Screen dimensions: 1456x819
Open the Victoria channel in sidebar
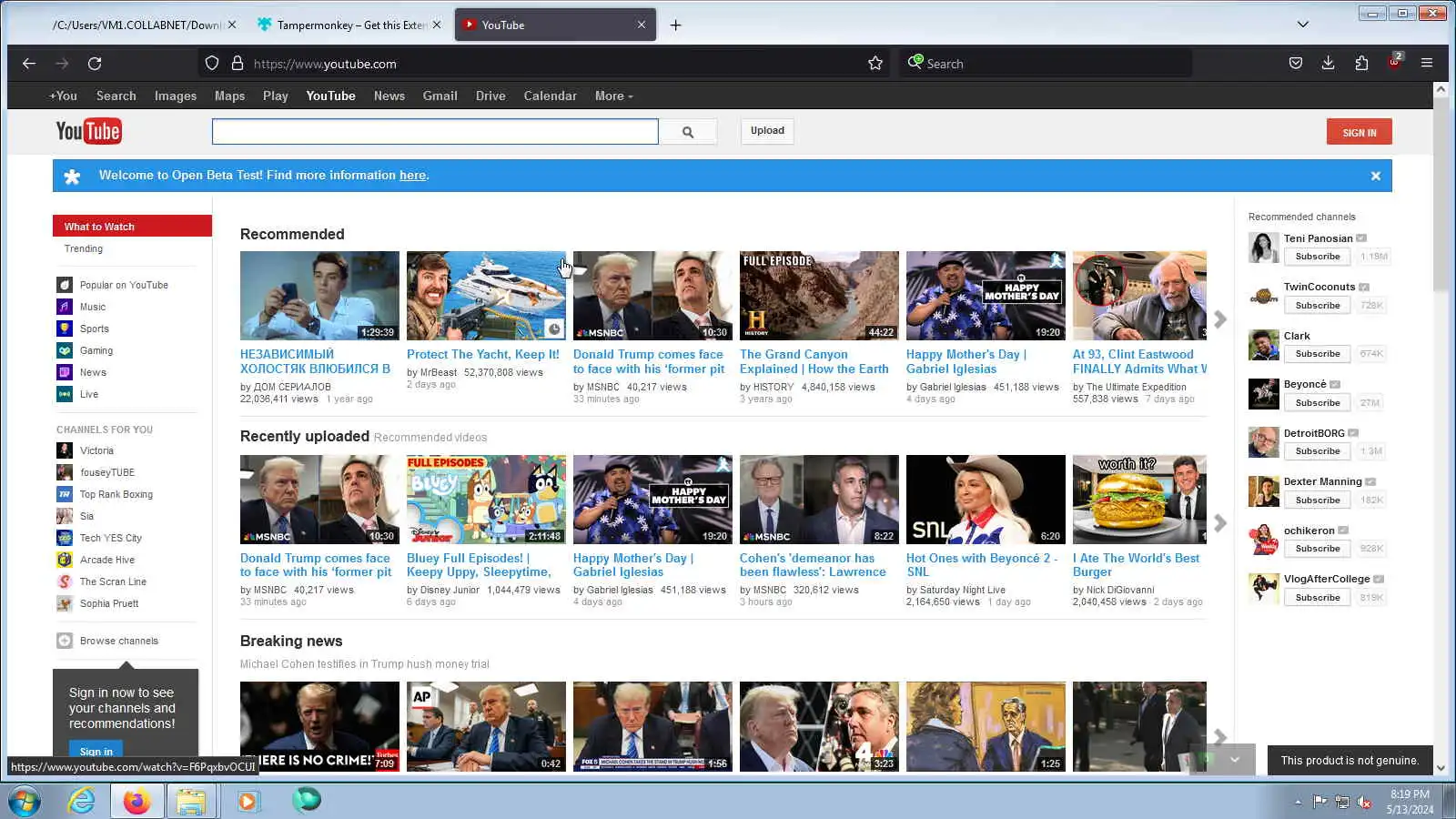pos(96,450)
